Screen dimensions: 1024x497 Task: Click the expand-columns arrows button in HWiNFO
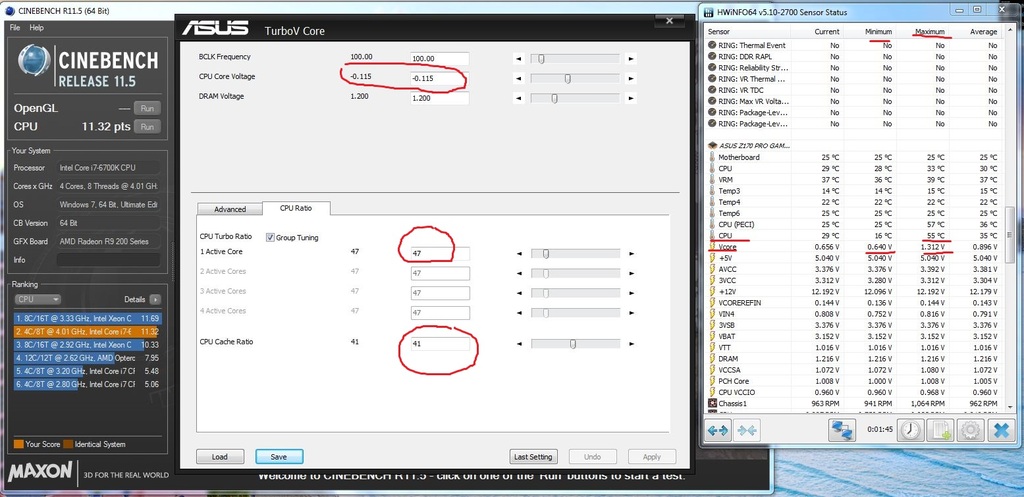tap(718, 430)
